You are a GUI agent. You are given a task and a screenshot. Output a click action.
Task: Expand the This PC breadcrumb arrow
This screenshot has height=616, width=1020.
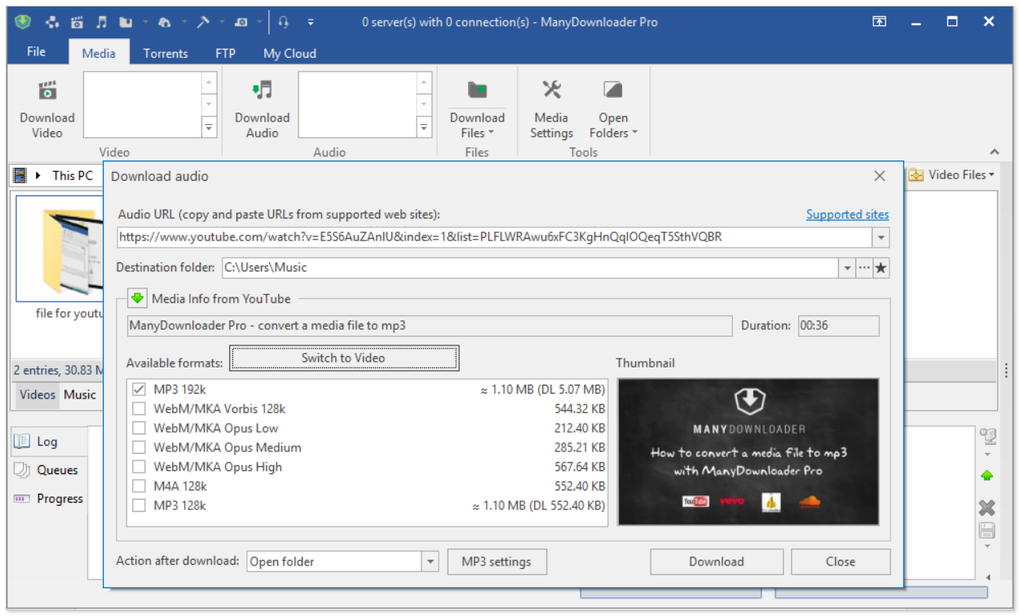point(38,175)
